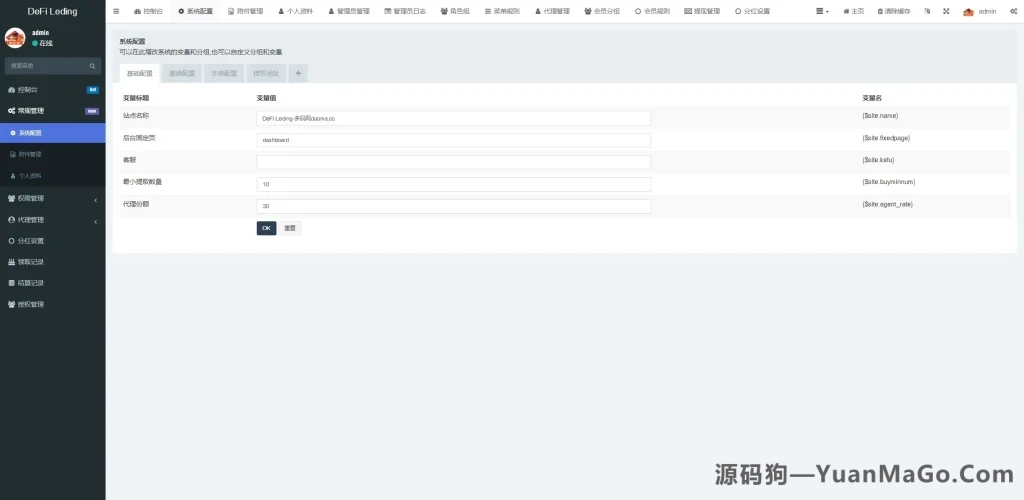Switch to 提现管理 top tab
This screenshot has height=500, width=1024.
pos(702,11)
